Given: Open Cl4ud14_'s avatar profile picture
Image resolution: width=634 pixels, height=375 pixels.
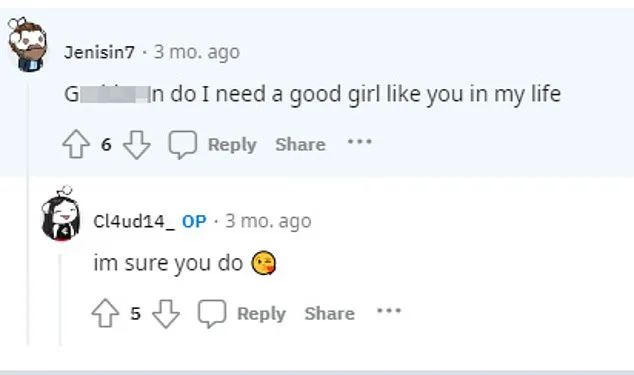Looking at the screenshot, I should click(61, 214).
